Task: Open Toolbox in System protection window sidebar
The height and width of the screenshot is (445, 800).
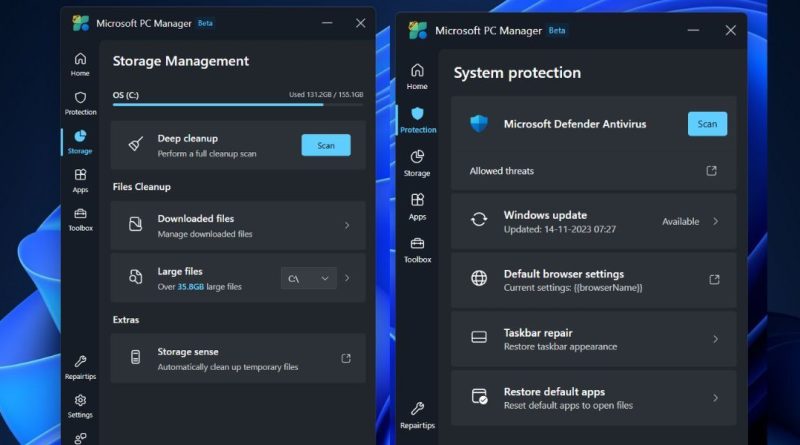Action: (x=417, y=250)
